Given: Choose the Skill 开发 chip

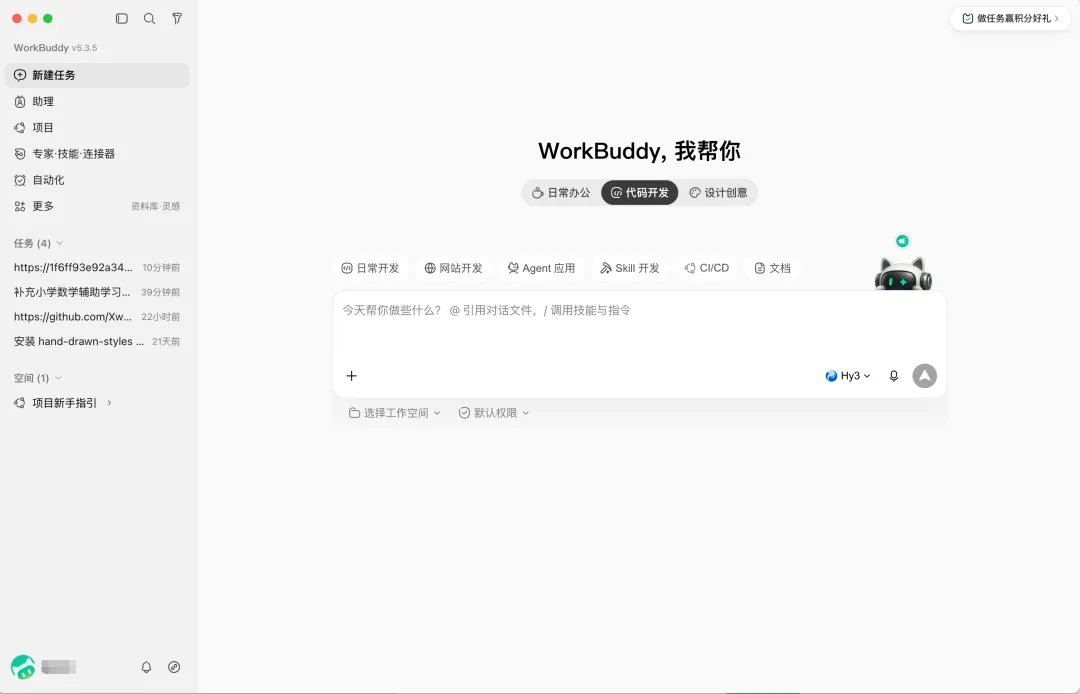Looking at the screenshot, I should [x=630, y=268].
